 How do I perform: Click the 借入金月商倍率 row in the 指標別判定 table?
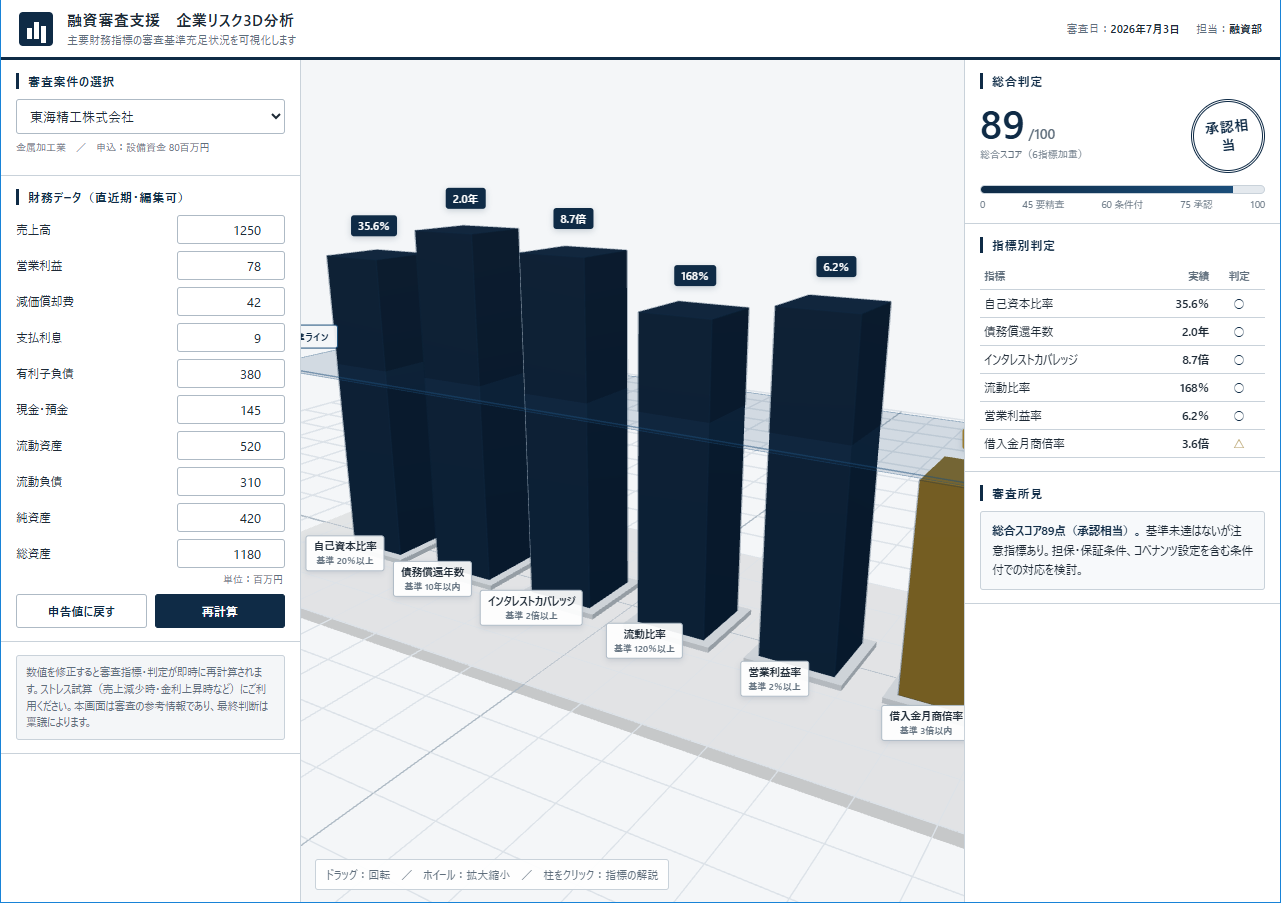[1122, 444]
